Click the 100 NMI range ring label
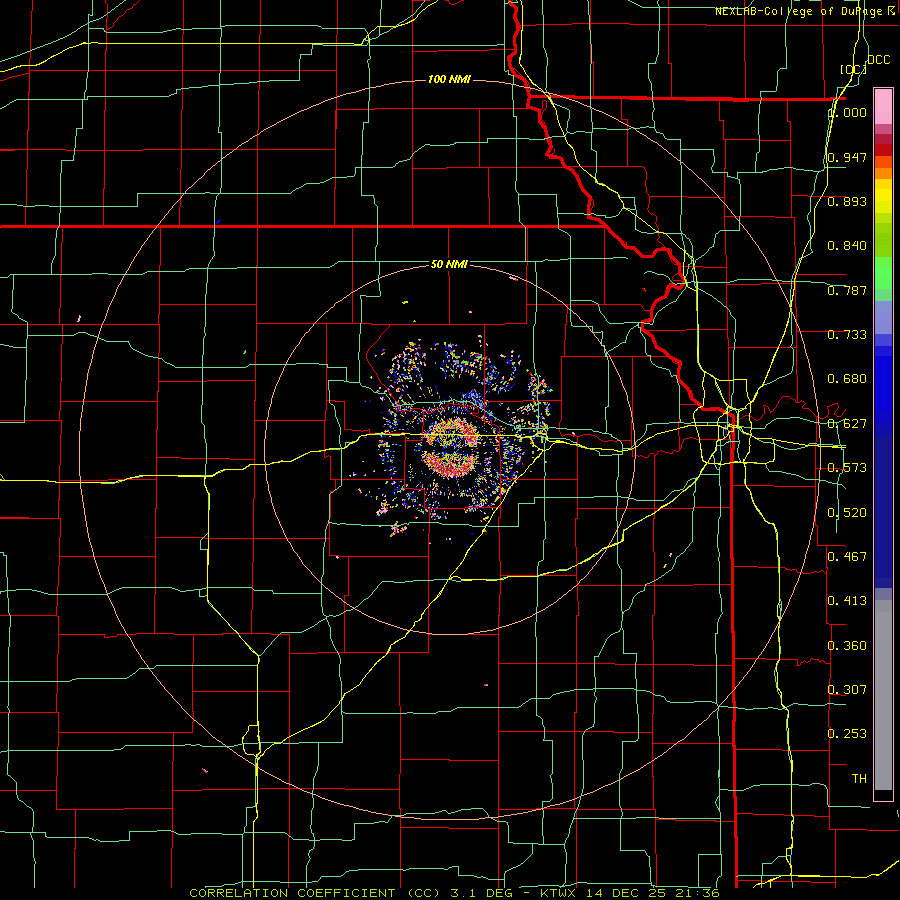 coord(449,79)
